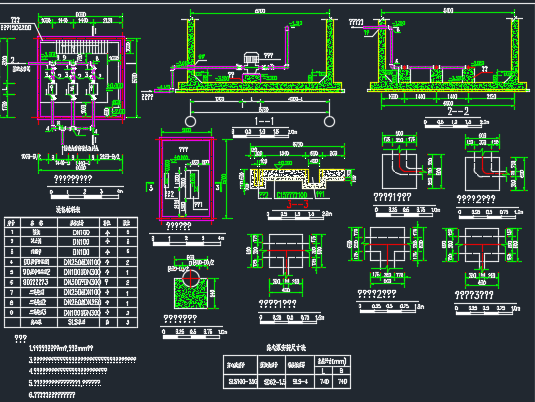Click note line beginning with "4."

(x=68, y=371)
